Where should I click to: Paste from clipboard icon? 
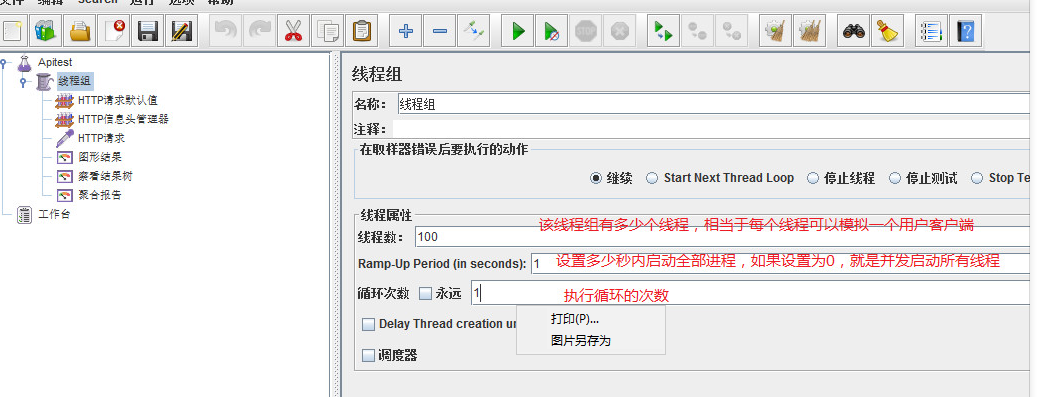tap(361, 31)
